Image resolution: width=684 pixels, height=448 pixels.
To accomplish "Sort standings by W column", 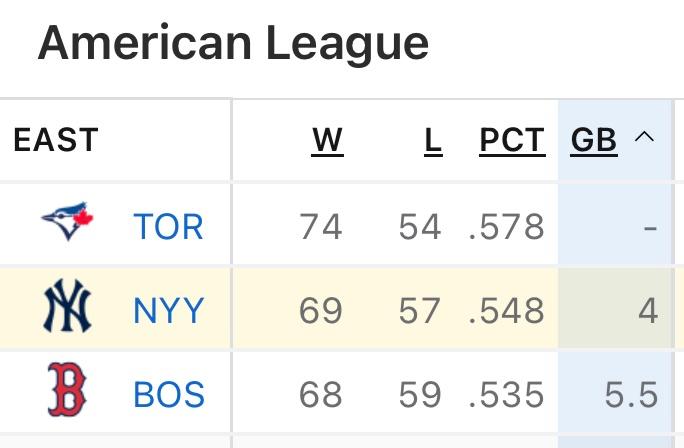I will [327, 141].
